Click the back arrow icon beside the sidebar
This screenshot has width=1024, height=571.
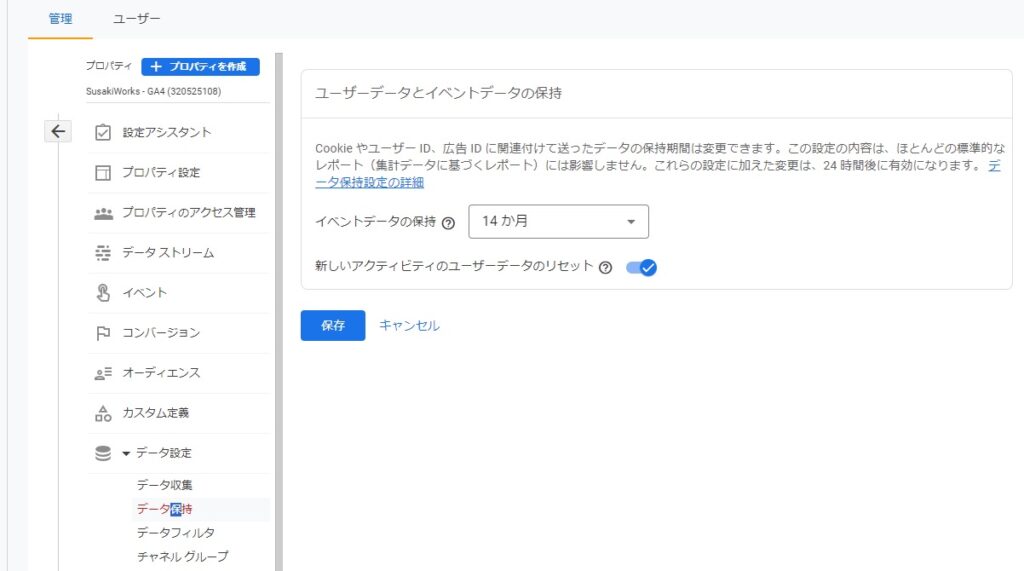[x=58, y=131]
